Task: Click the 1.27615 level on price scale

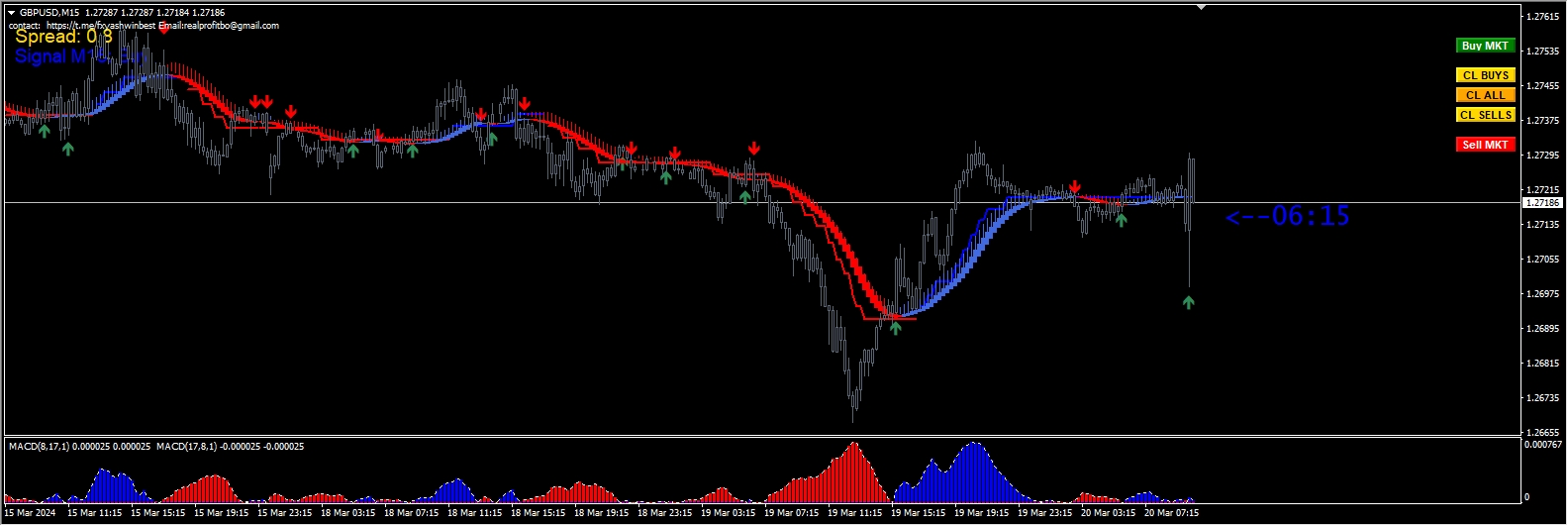Action: point(1542,17)
